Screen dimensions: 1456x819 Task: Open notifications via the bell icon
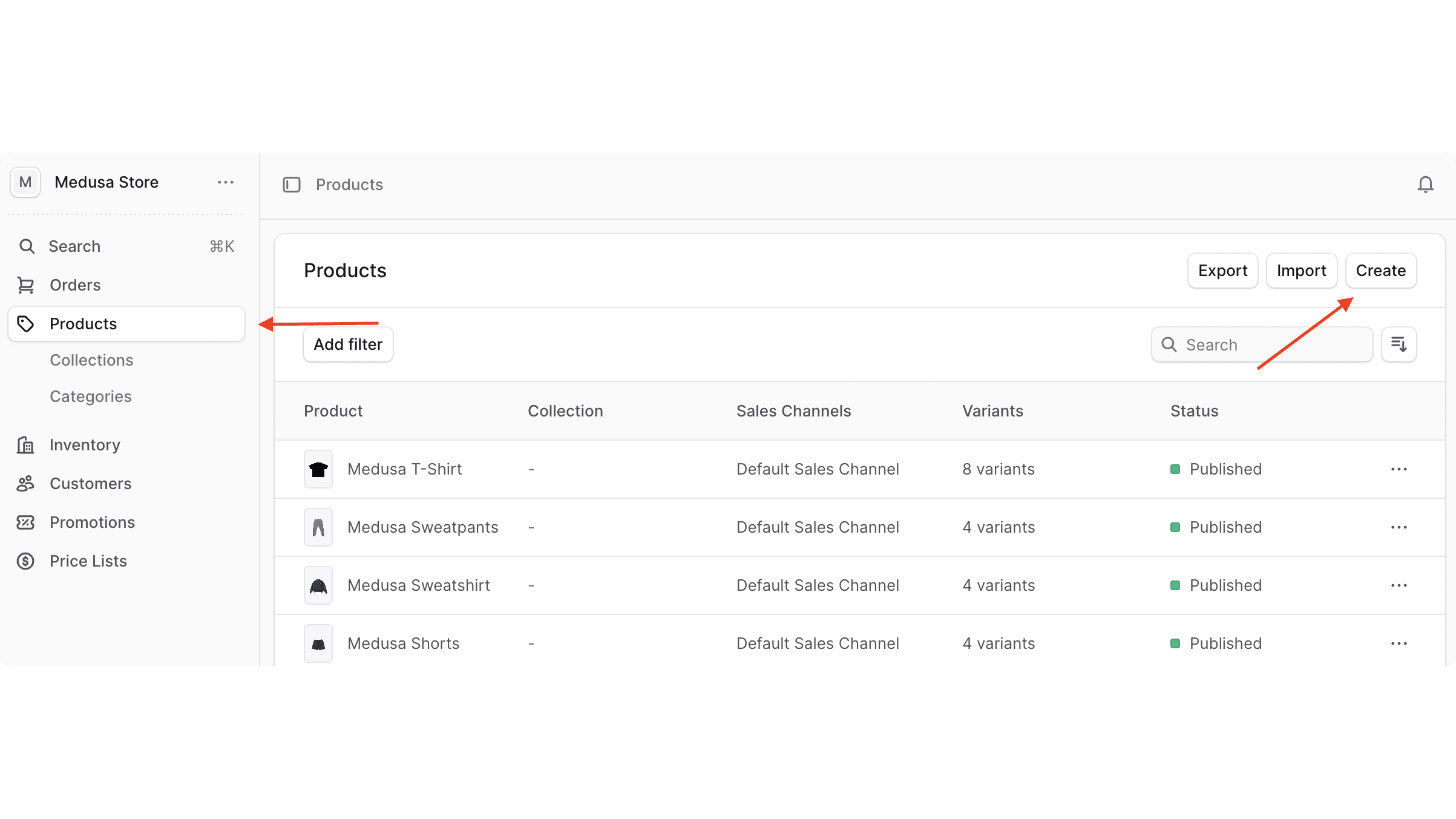tap(1426, 185)
